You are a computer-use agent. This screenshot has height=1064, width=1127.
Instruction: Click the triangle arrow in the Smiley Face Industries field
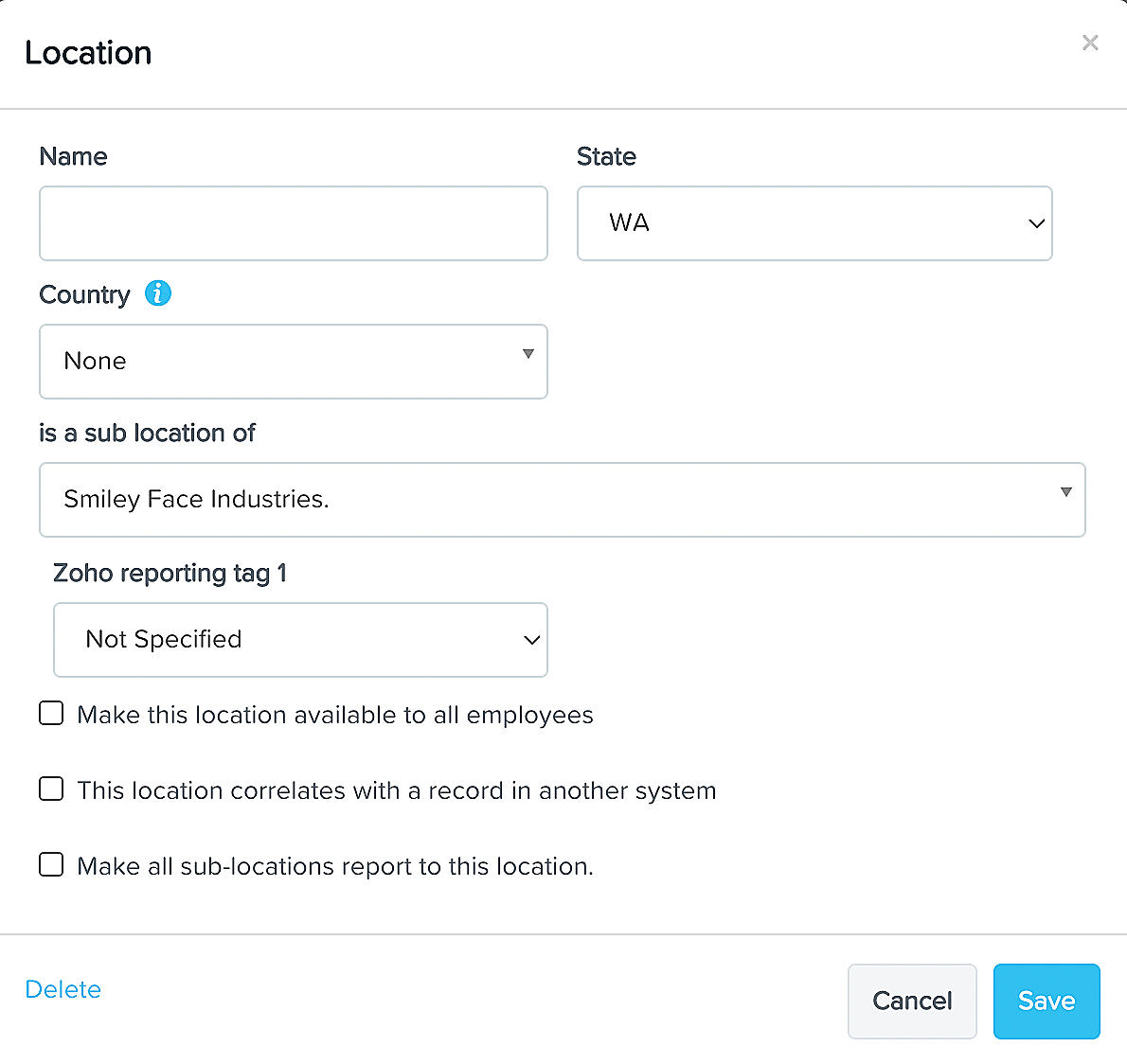(1066, 492)
